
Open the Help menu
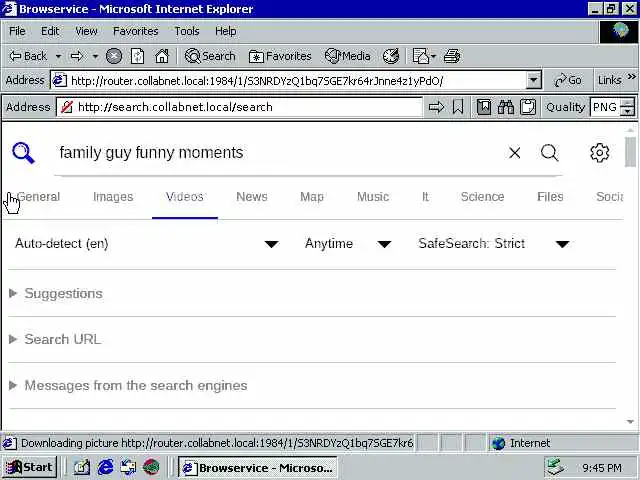tap(226, 31)
